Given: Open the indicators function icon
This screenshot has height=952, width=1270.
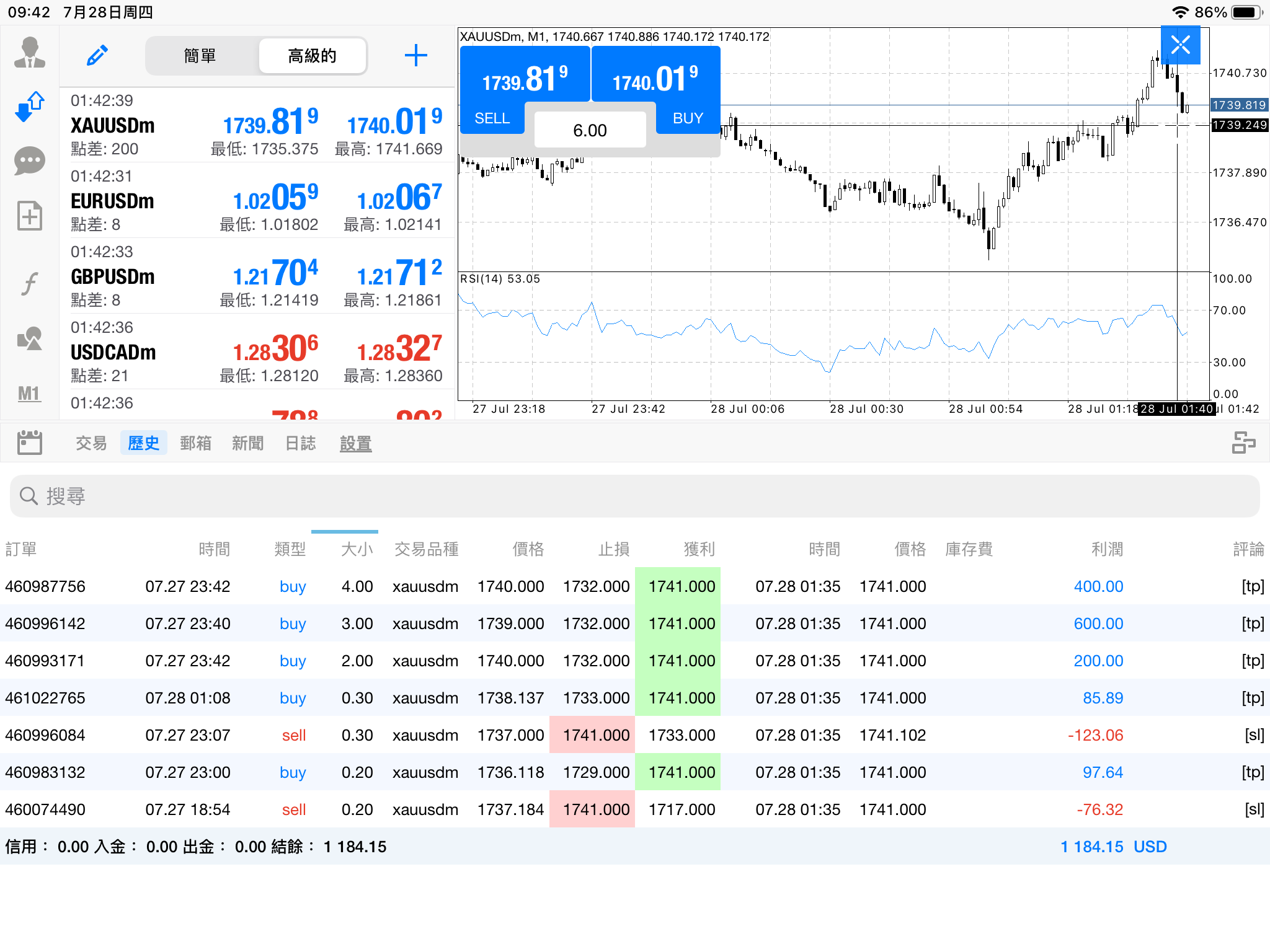Looking at the screenshot, I should [x=29, y=284].
